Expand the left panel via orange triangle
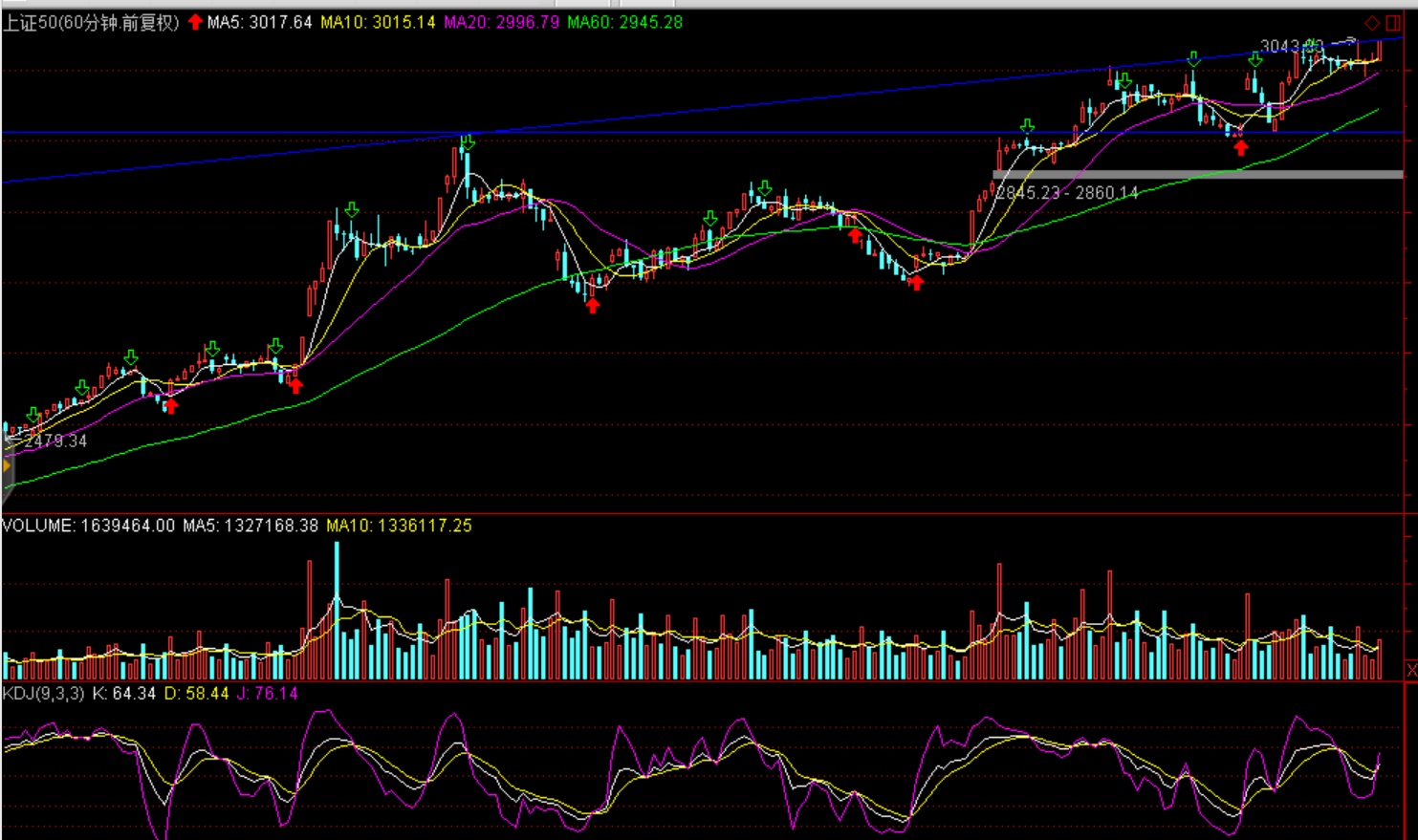Viewport: 1418px width, 840px height. (x=7, y=466)
